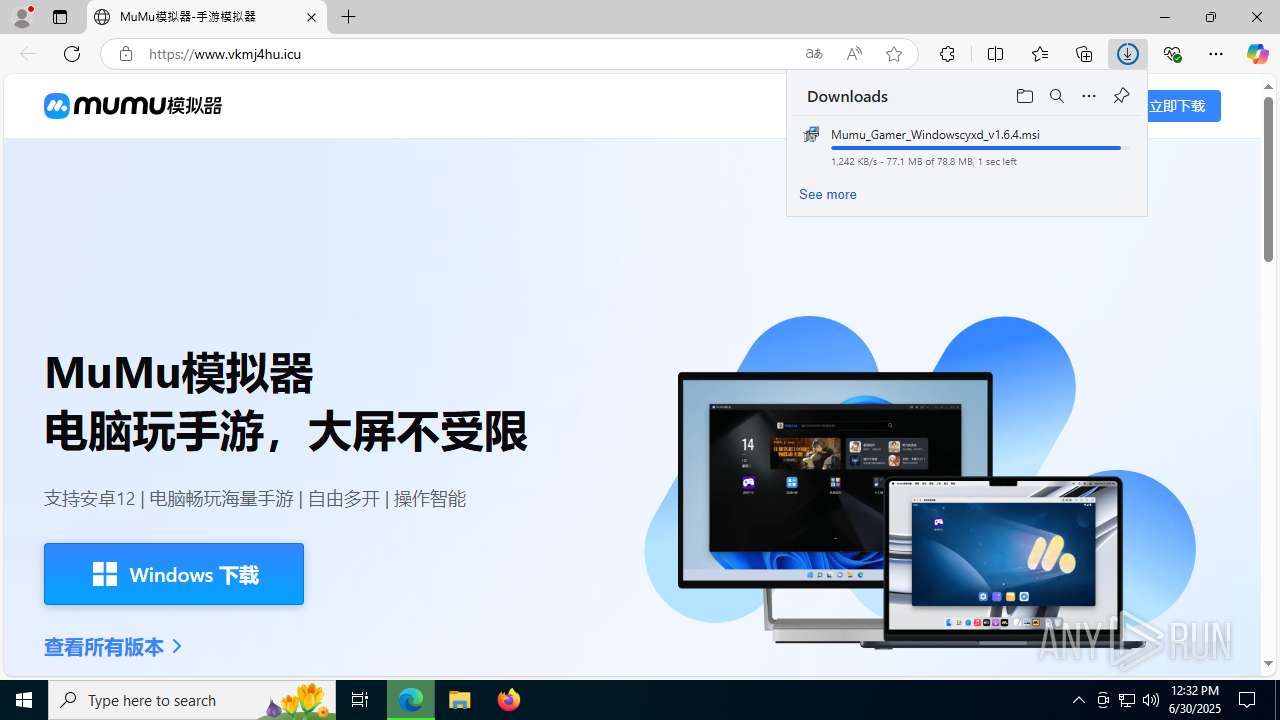This screenshot has width=1280, height=720.
Task: Open File Explorer from the taskbar
Action: (x=460, y=700)
